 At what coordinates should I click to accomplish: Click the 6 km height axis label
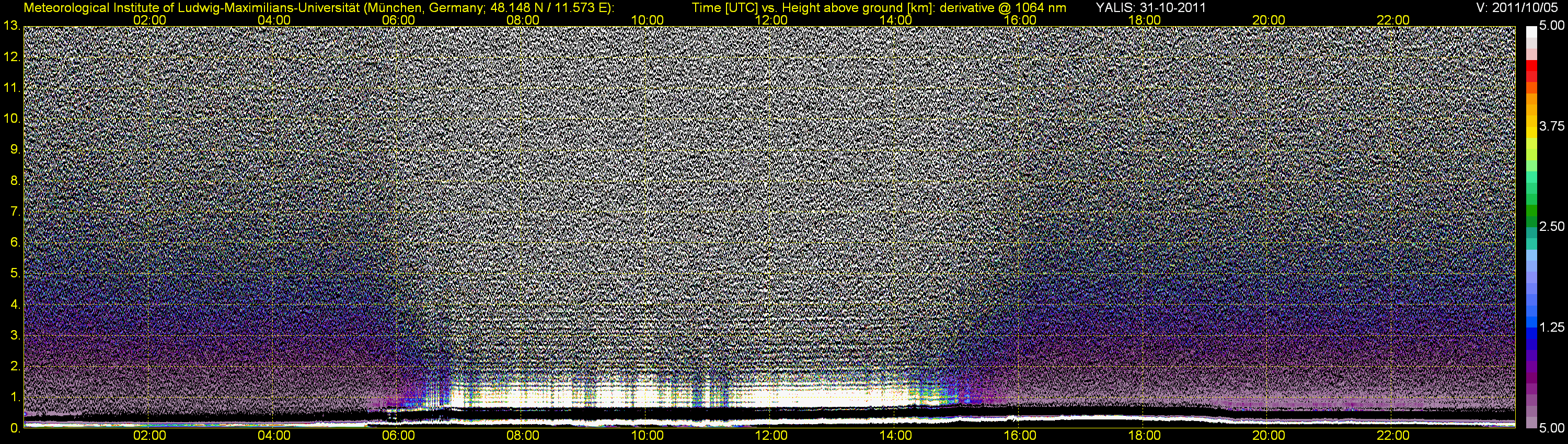(16, 243)
